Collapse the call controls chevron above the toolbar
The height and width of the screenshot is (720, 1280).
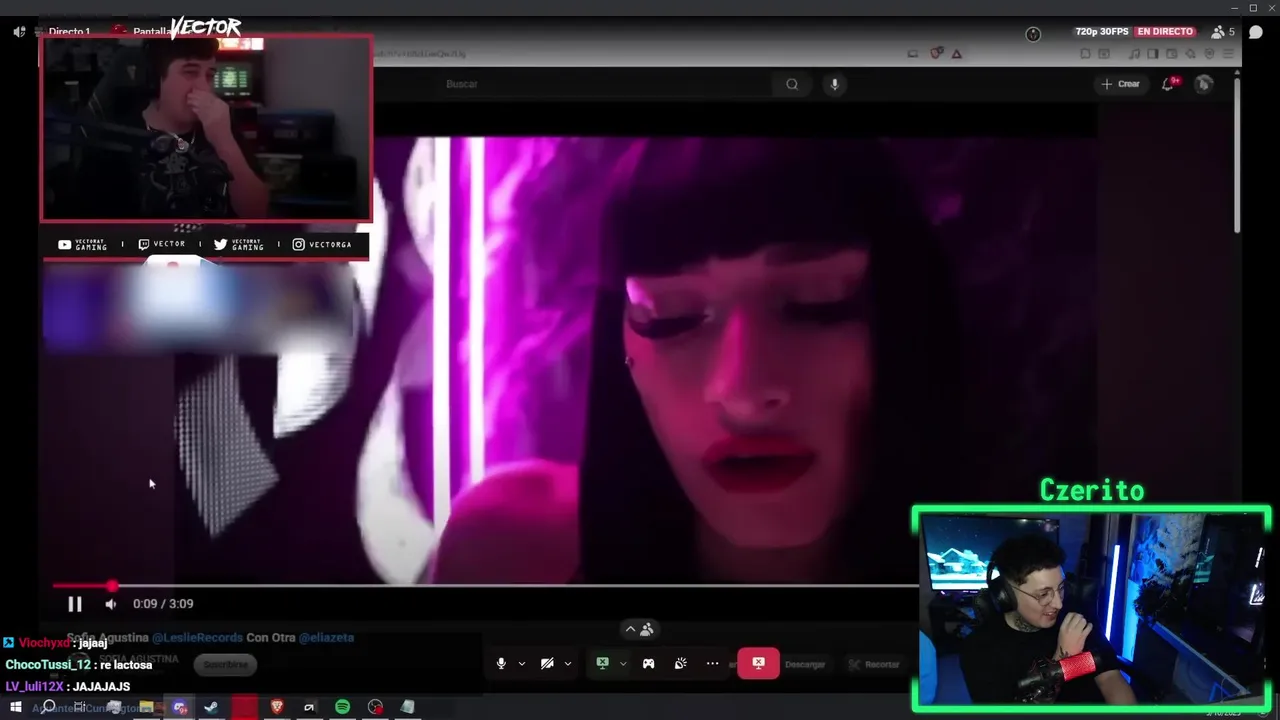coord(630,629)
